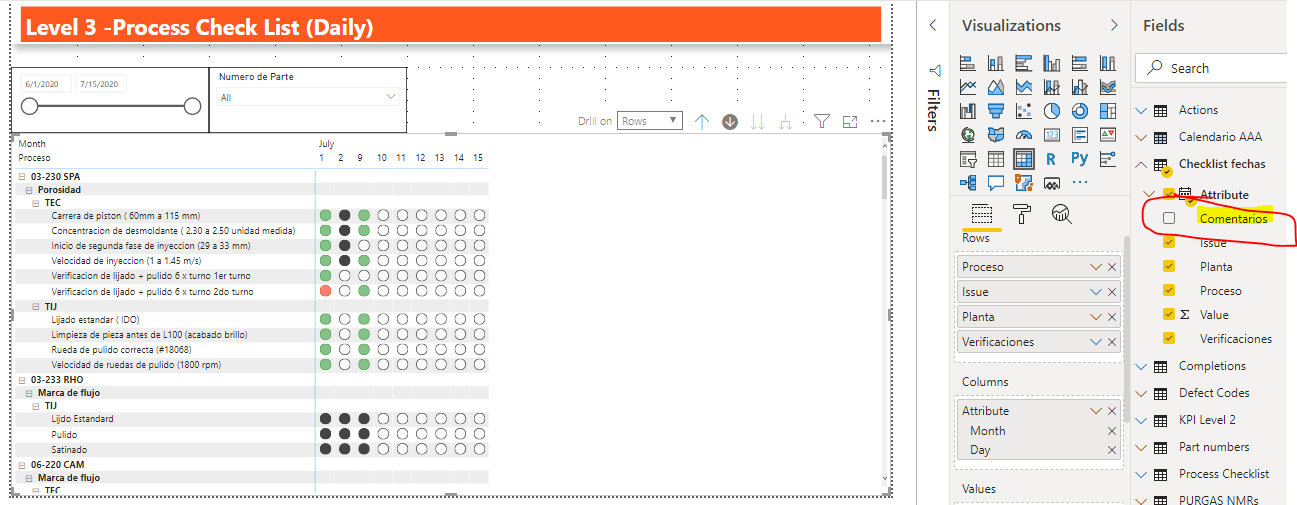Viewport: 1297px width, 505px height.
Task: Pick the ribbon chart visual
Action: (1108, 87)
